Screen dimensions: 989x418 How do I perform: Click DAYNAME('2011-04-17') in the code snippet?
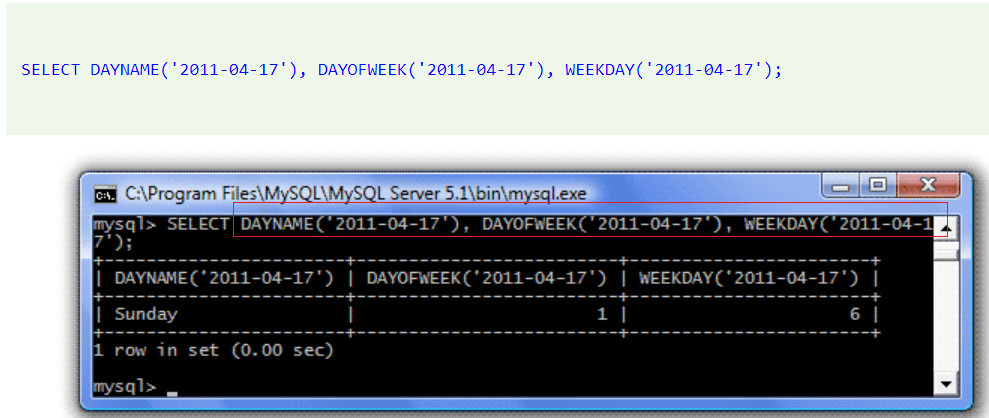(194, 69)
